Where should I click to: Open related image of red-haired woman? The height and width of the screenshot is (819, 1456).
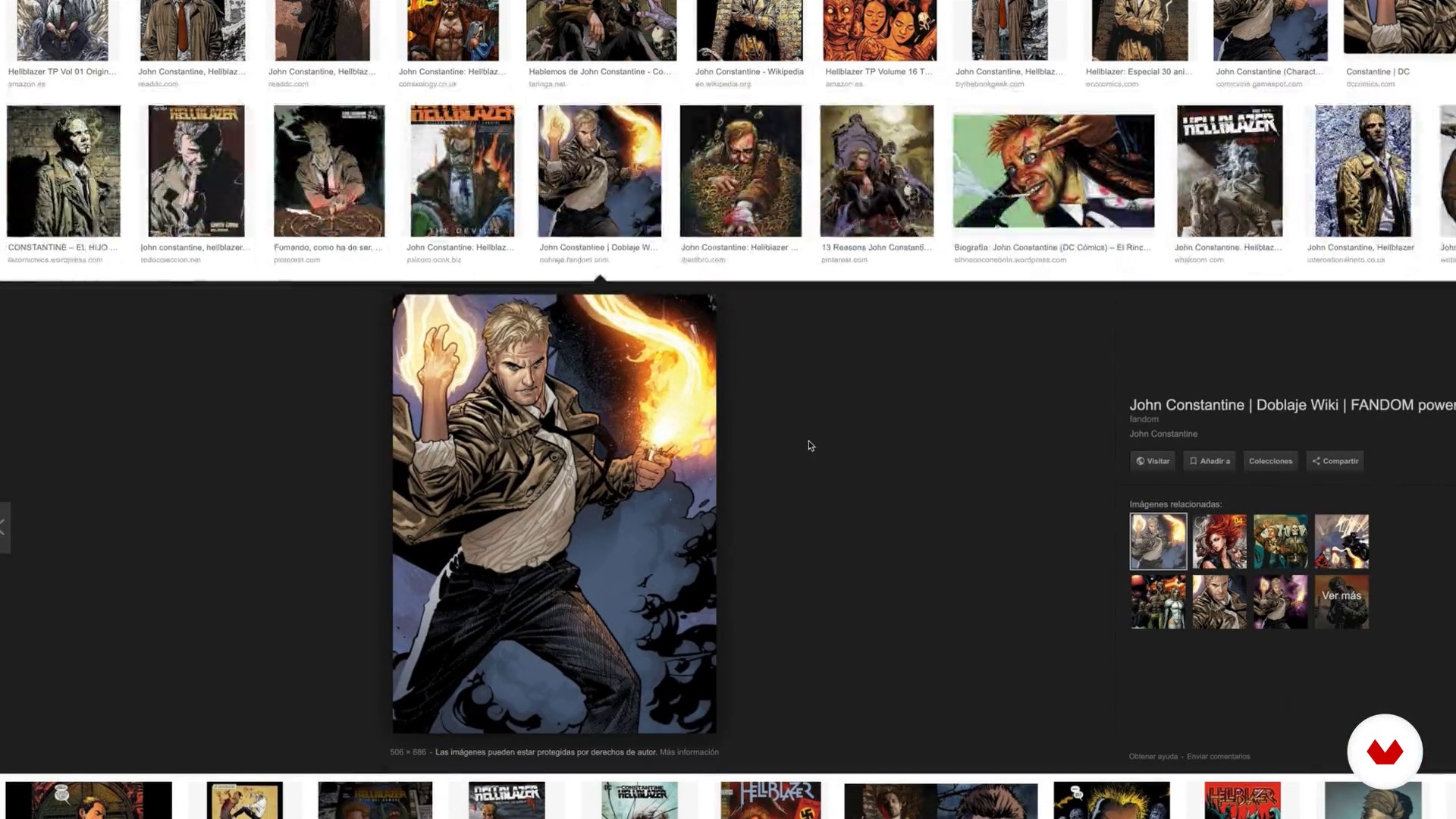click(1219, 541)
